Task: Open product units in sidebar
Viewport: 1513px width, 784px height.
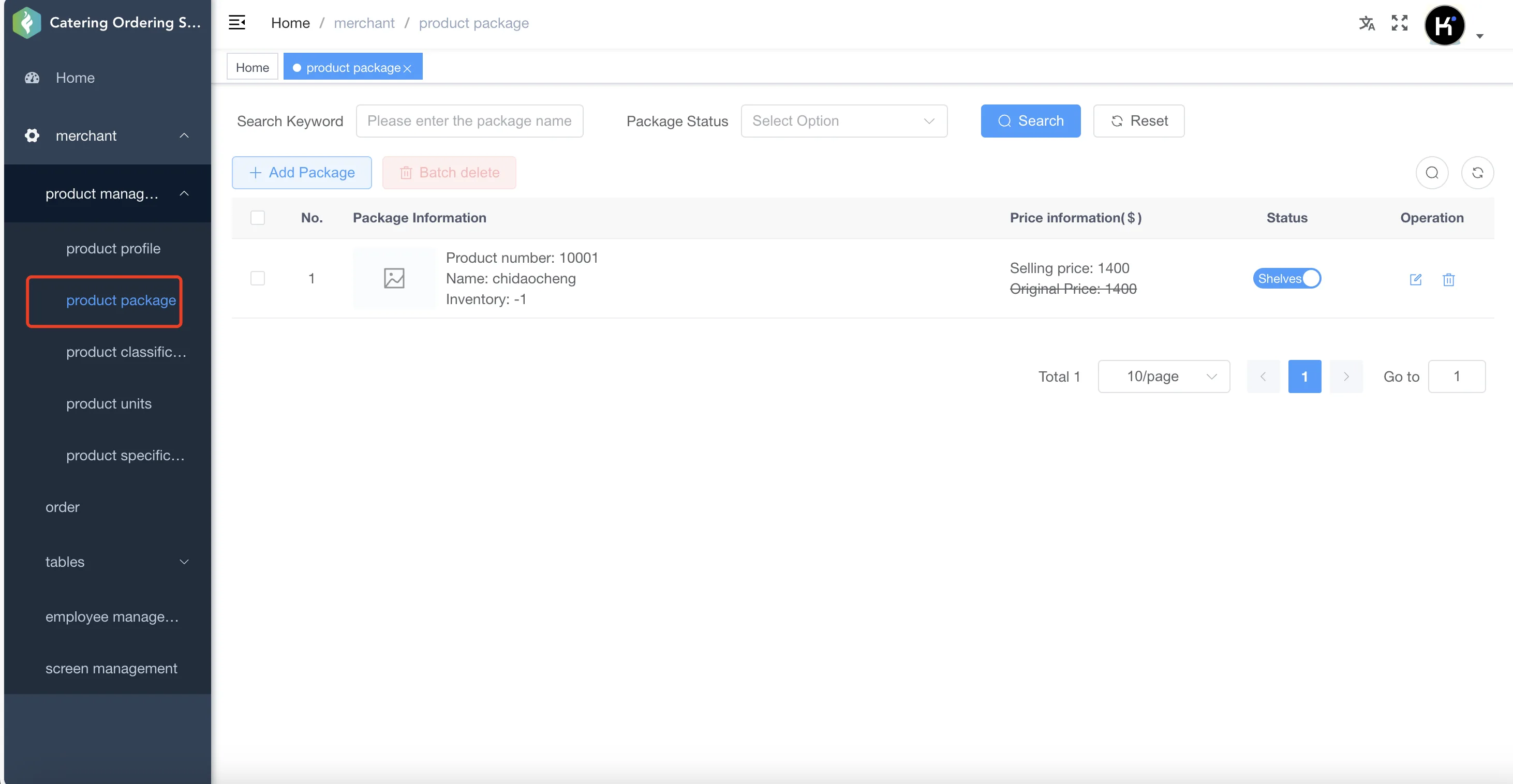Action: pos(109,403)
